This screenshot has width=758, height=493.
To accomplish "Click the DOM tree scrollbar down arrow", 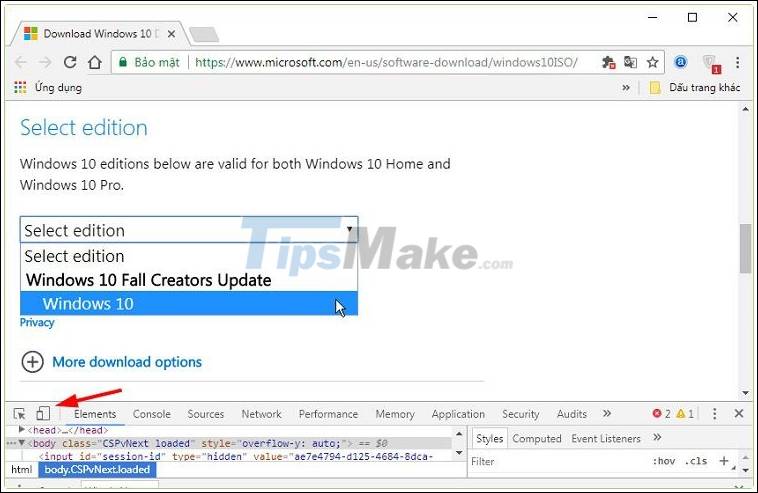I will click(x=459, y=453).
